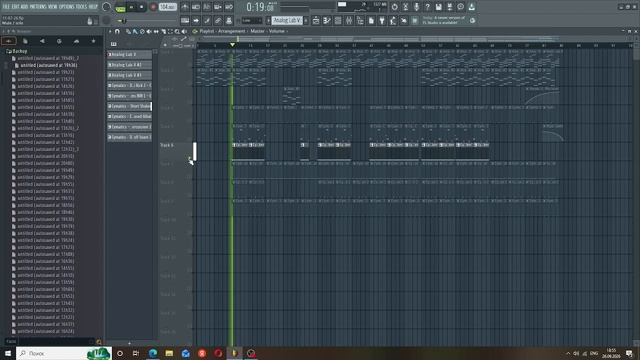Select the playlist select tool
The image size is (640, 360).
[170, 31]
